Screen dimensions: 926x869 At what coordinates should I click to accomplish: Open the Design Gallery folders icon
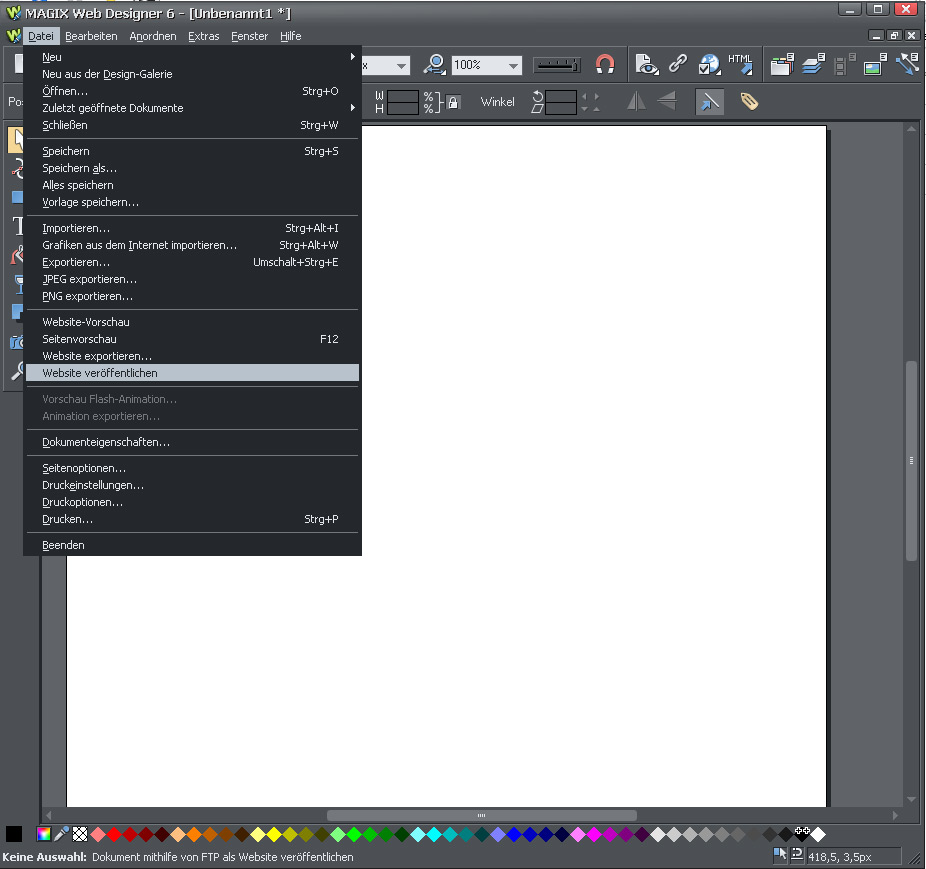click(782, 64)
